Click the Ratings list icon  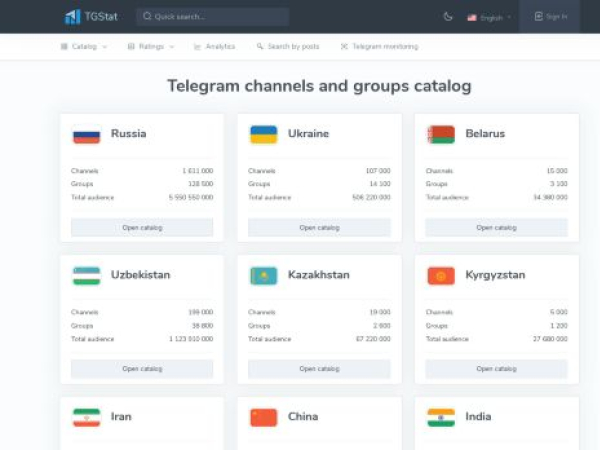coord(131,47)
